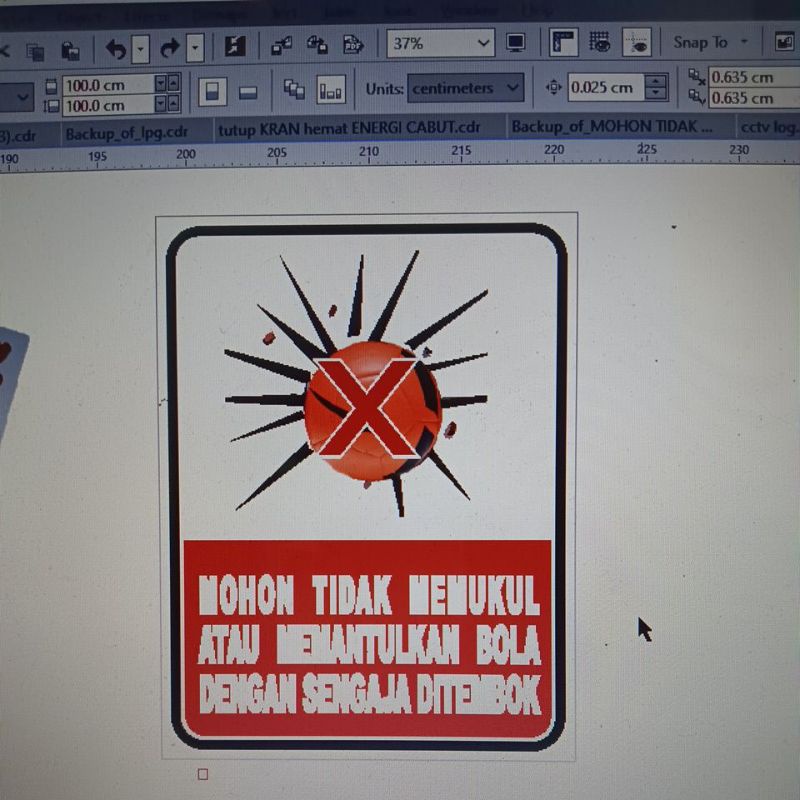
Task: Select Landscape page orientation button
Action: tap(248, 92)
